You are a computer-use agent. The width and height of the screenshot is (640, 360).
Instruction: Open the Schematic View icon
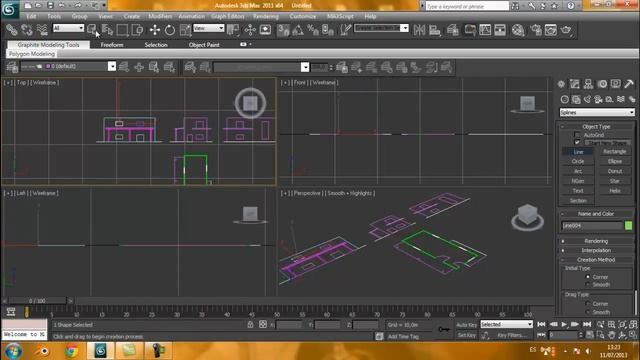coord(500,30)
